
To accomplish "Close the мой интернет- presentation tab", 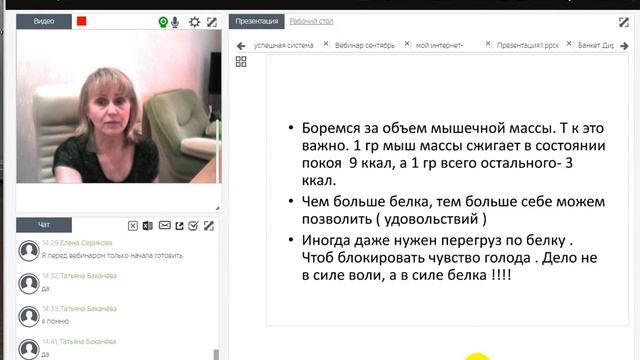I will (x=488, y=44).
